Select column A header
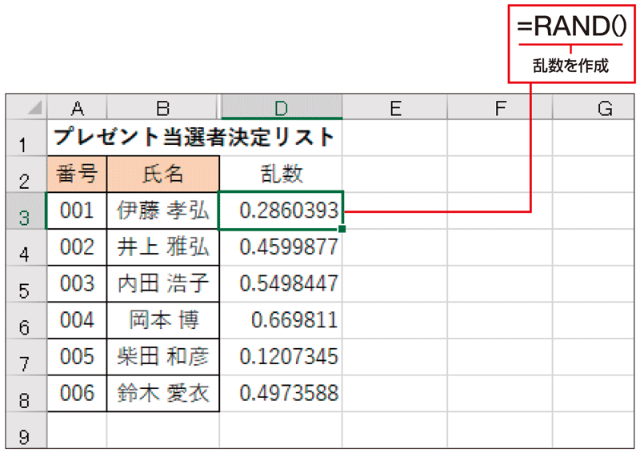This screenshot has height=453, width=640. [76, 107]
